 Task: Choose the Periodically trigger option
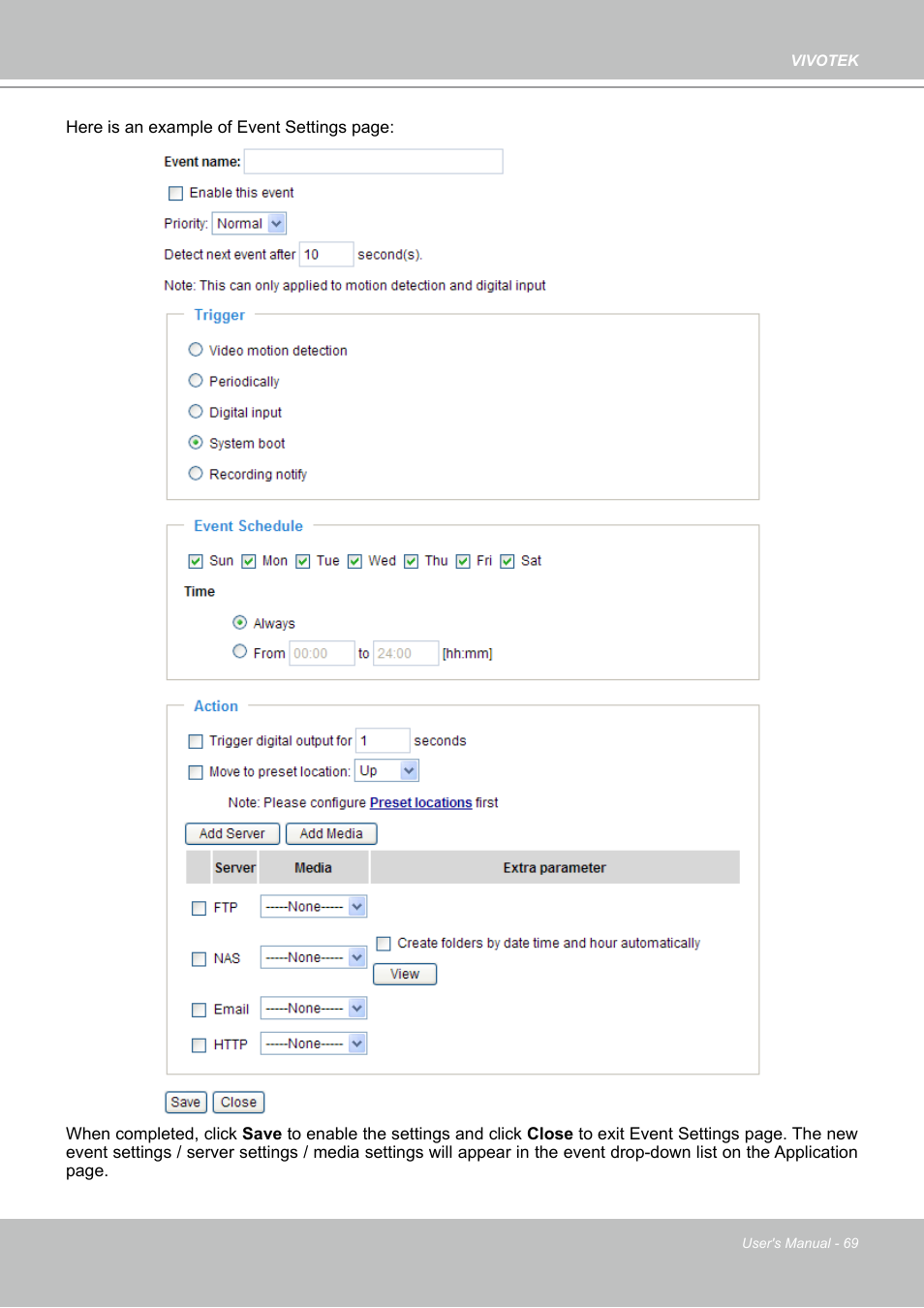pos(196,381)
